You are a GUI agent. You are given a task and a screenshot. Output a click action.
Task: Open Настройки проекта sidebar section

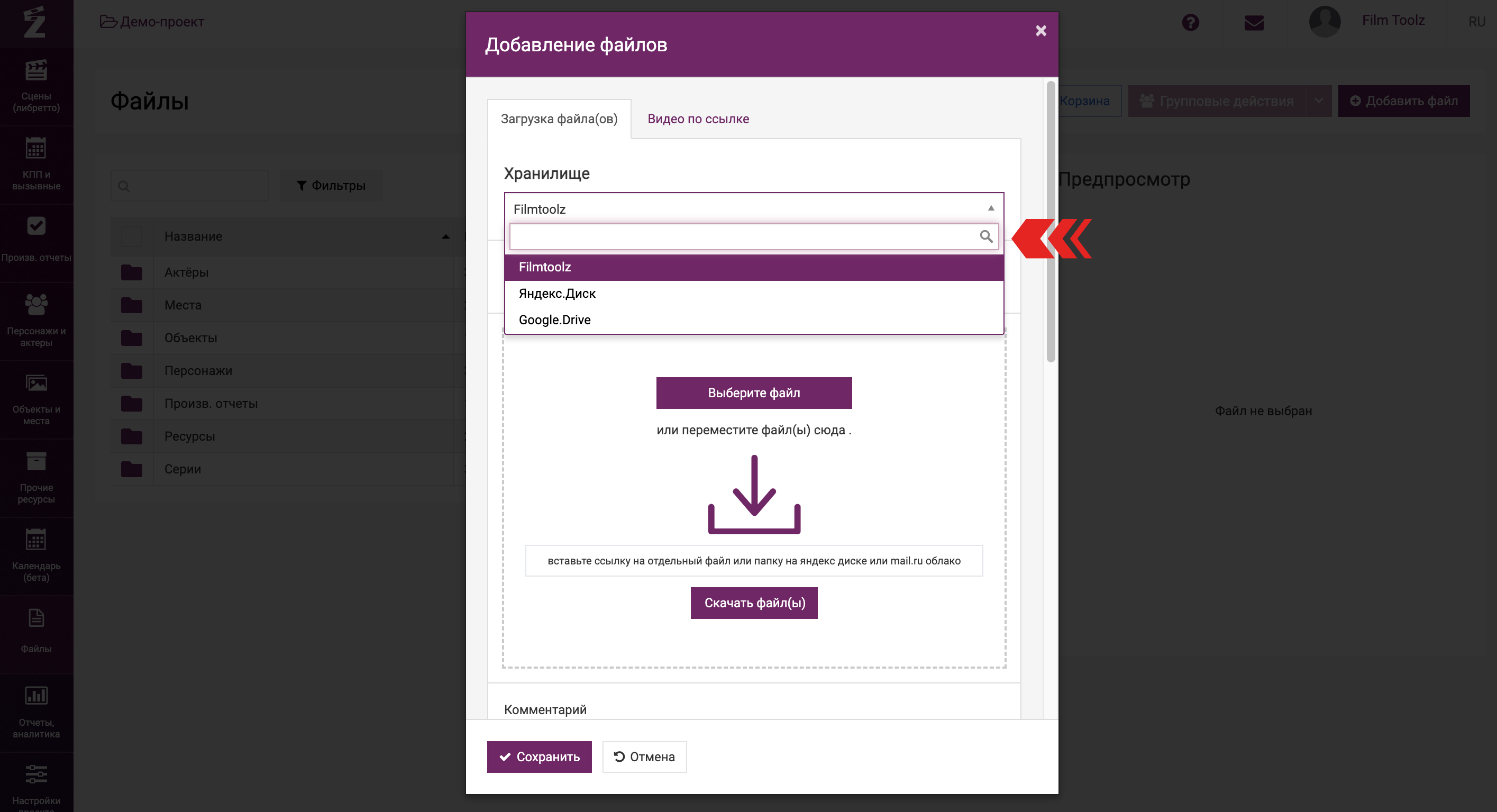36,783
